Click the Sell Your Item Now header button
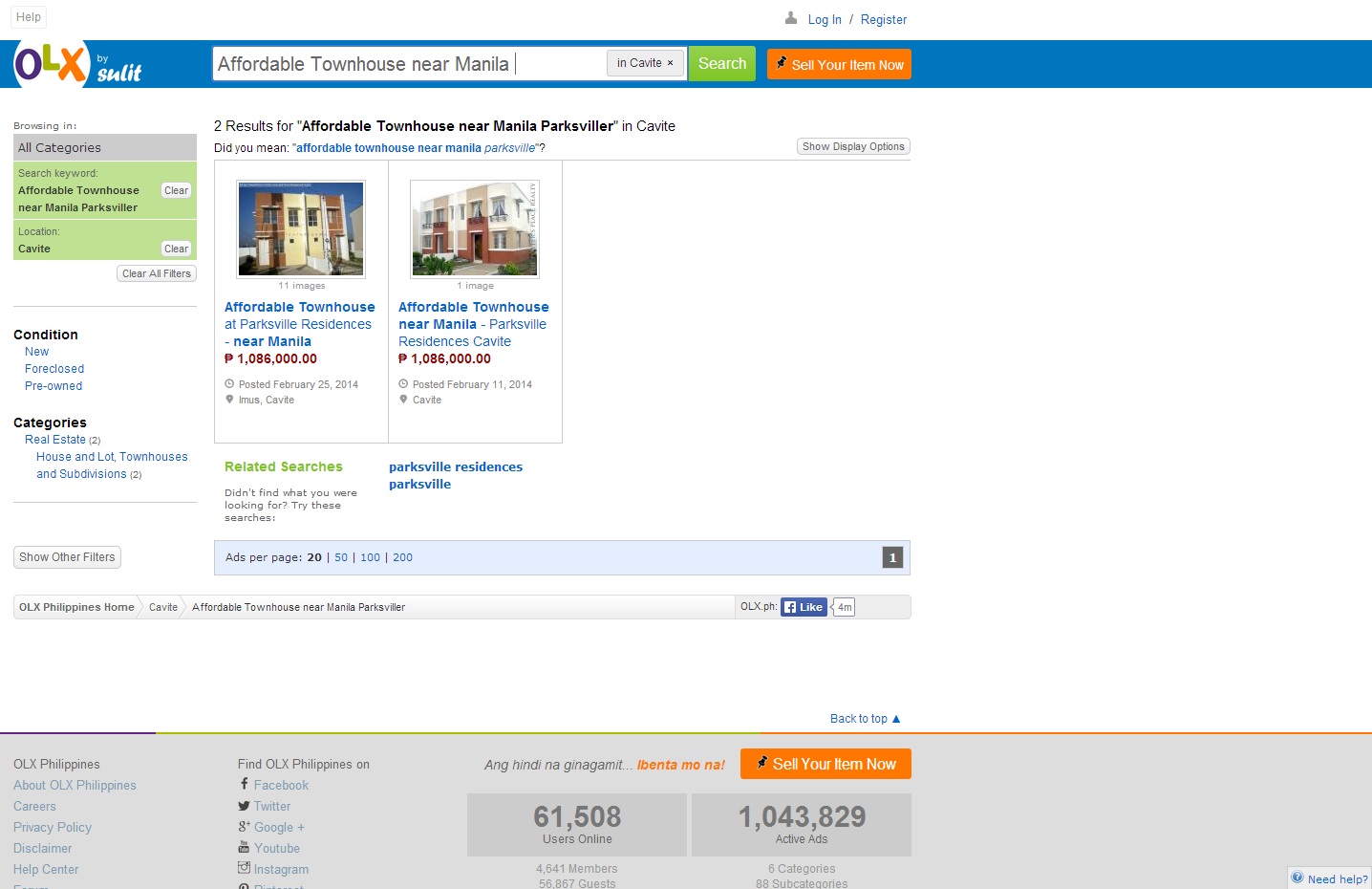Viewport: 1372px width, 889px height. coord(839,64)
